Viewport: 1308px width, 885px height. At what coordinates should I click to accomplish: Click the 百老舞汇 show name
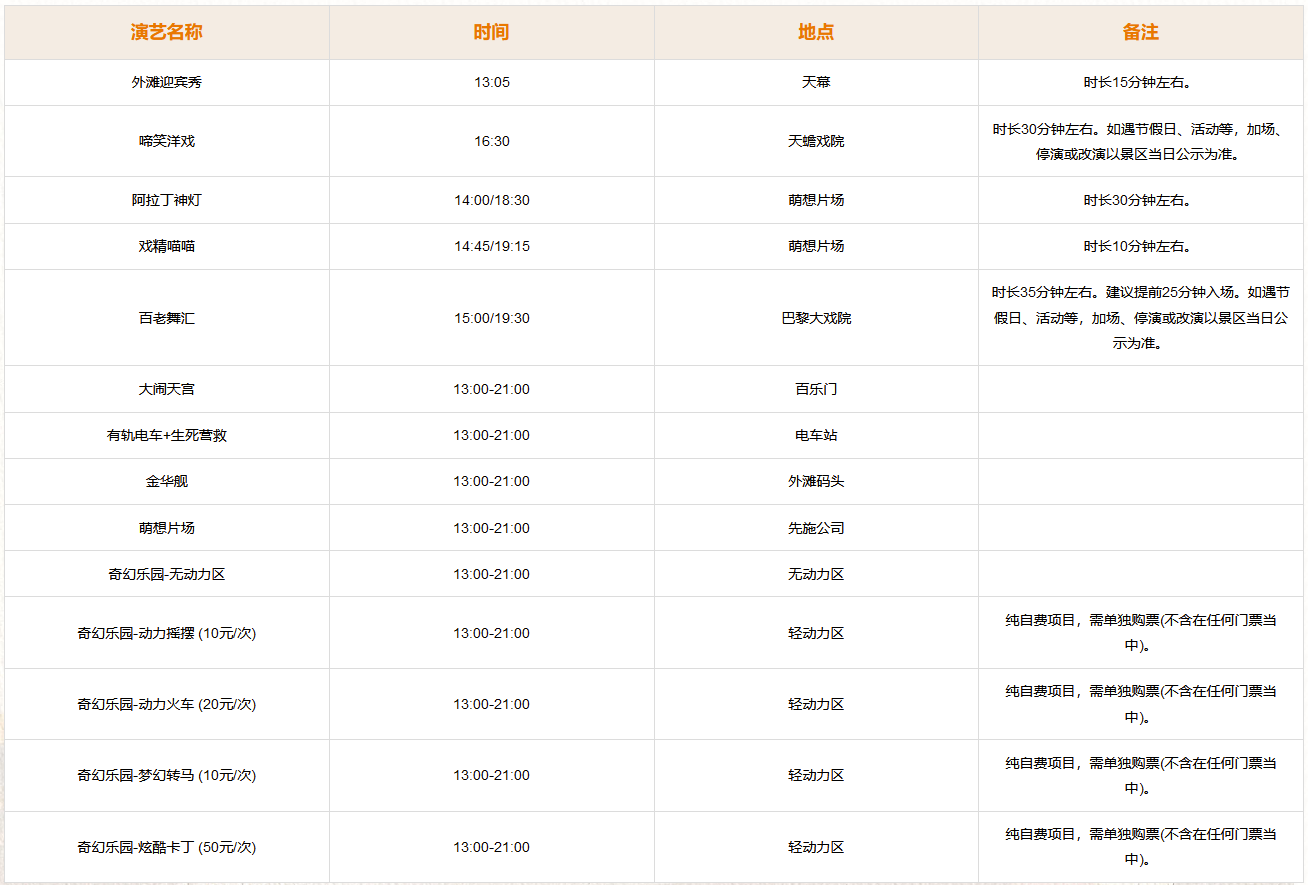tap(166, 318)
